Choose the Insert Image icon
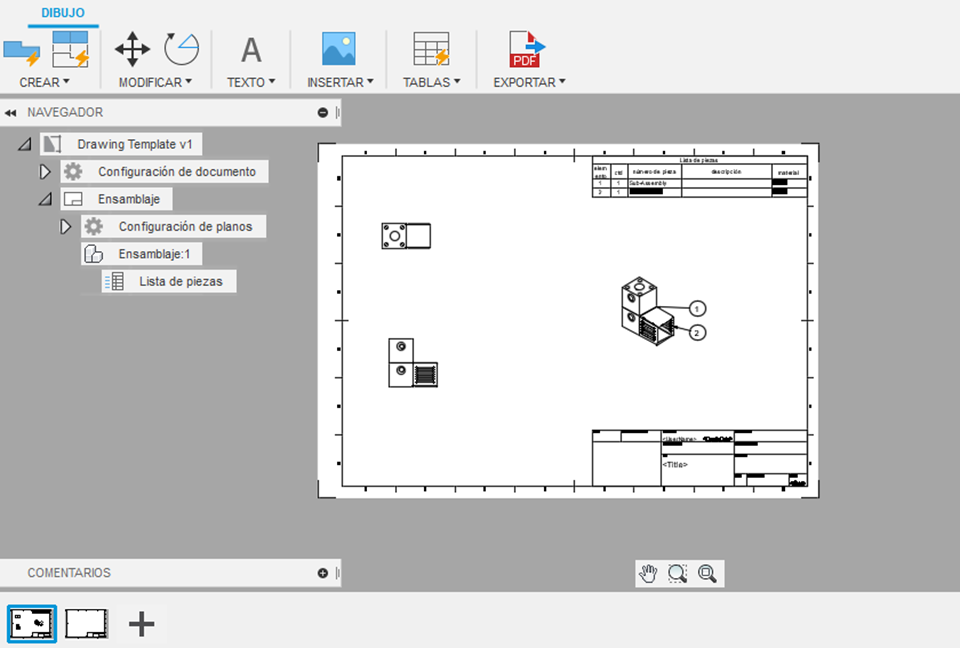Image resolution: width=960 pixels, height=648 pixels. pos(339,49)
